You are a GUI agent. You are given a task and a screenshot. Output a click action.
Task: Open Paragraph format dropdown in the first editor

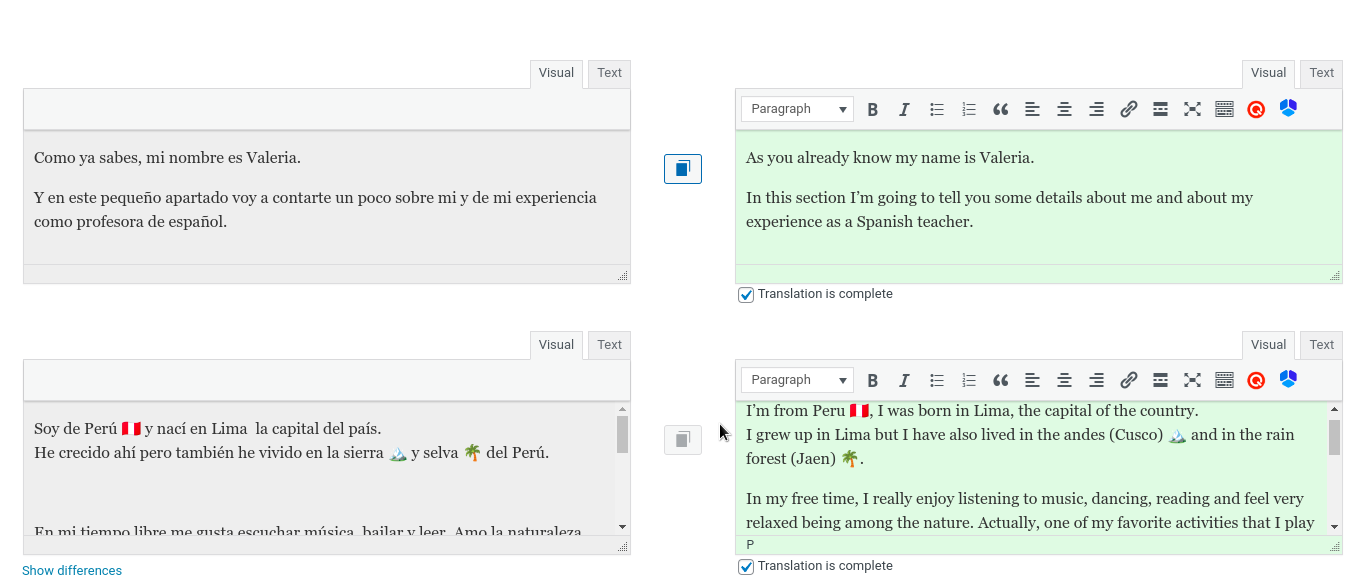click(797, 110)
